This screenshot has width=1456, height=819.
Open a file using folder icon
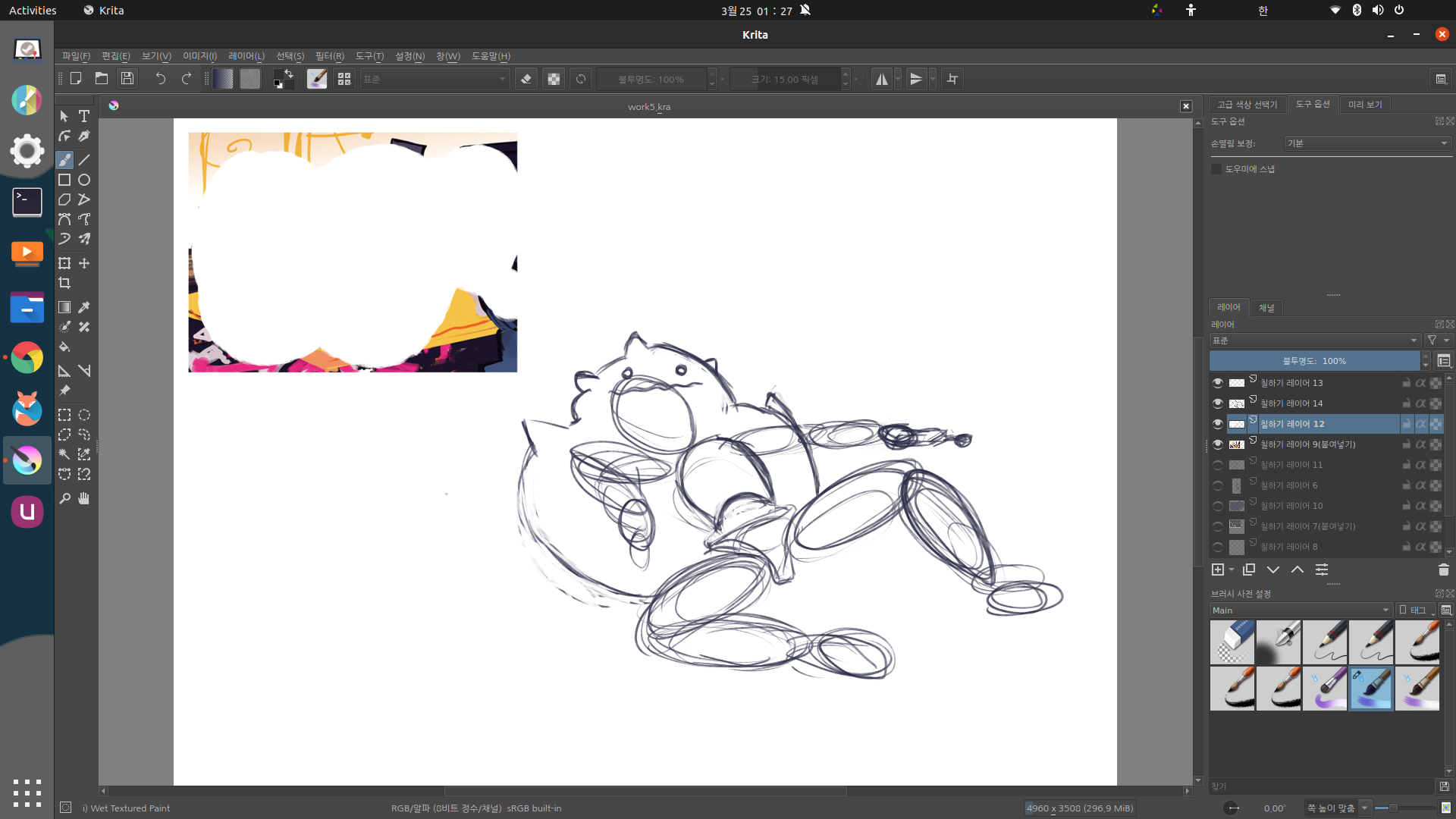[x=102, y=79]
